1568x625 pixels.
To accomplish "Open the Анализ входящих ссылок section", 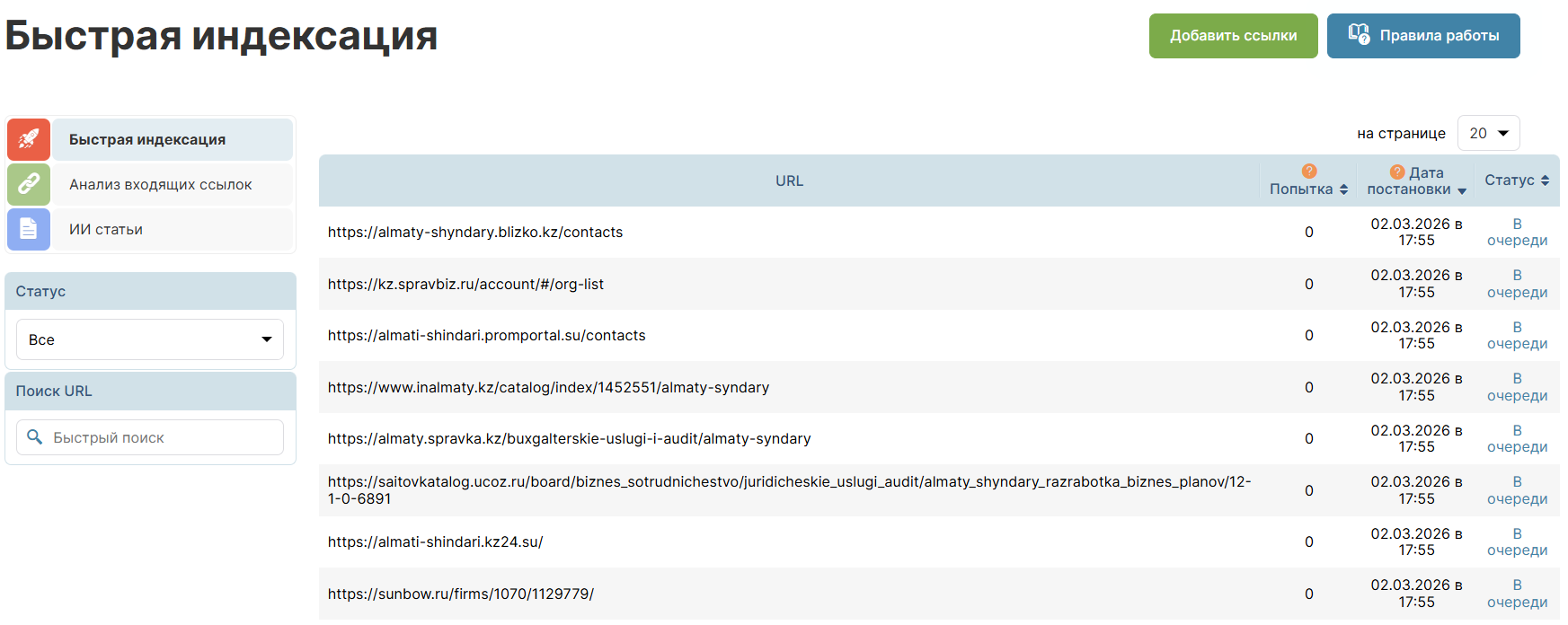I will click(161, 184).
